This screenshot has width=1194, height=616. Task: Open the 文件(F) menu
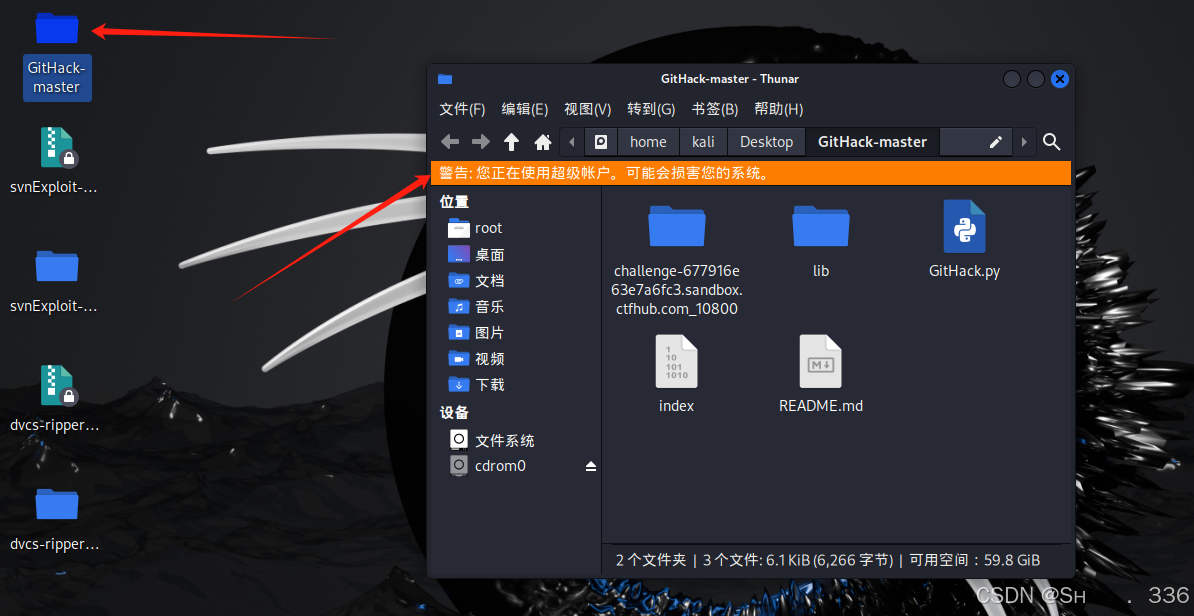point(462,109)
